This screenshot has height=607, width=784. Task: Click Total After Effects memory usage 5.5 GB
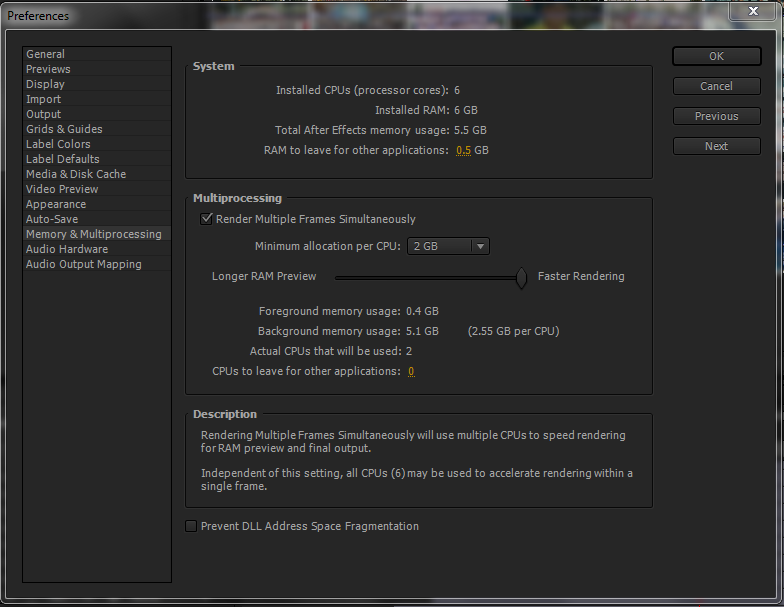click(x=470, y=130)
